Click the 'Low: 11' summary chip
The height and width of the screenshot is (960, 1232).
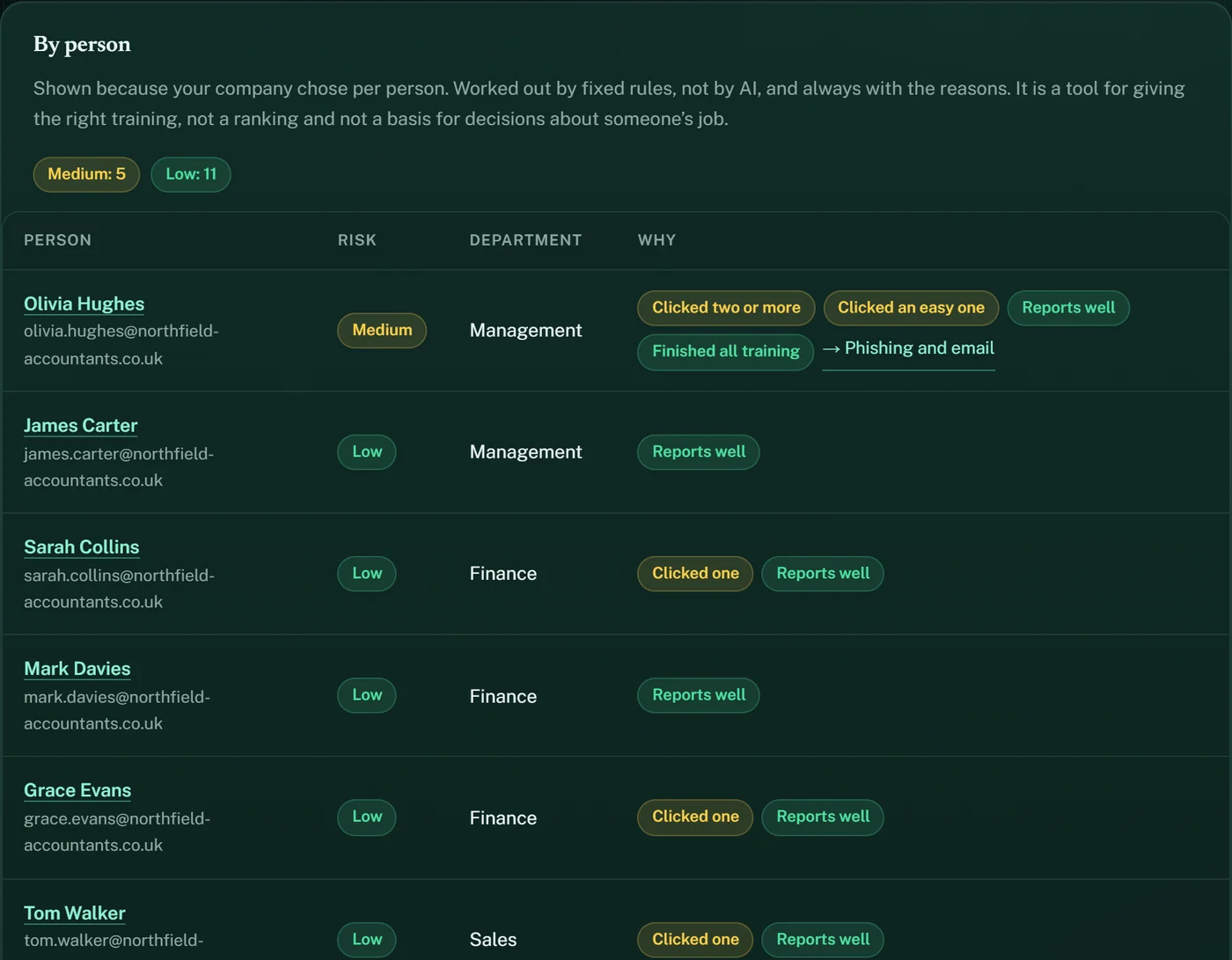coord(191,174)
